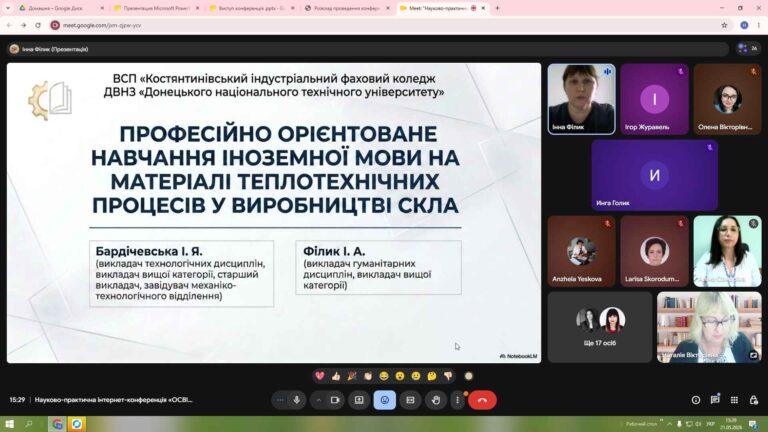Switch the УКР keyboard language

[711, 424]
